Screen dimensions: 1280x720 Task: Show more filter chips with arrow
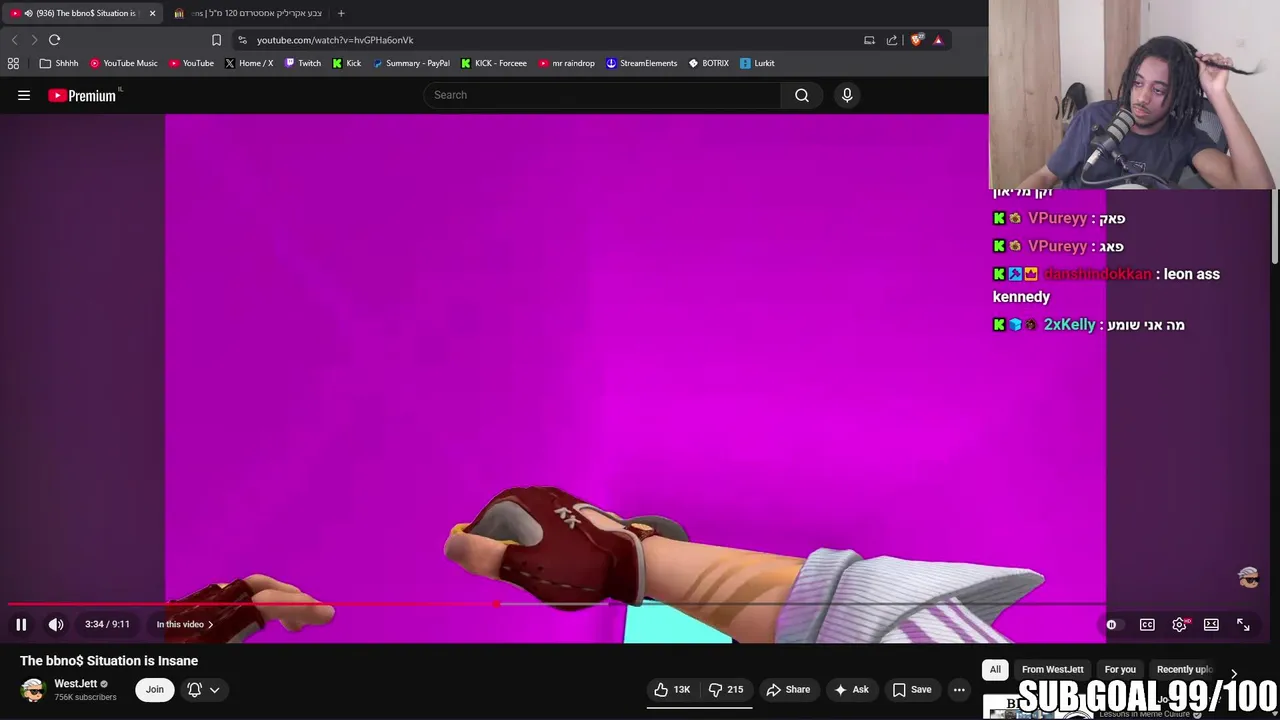point(1234,672)
